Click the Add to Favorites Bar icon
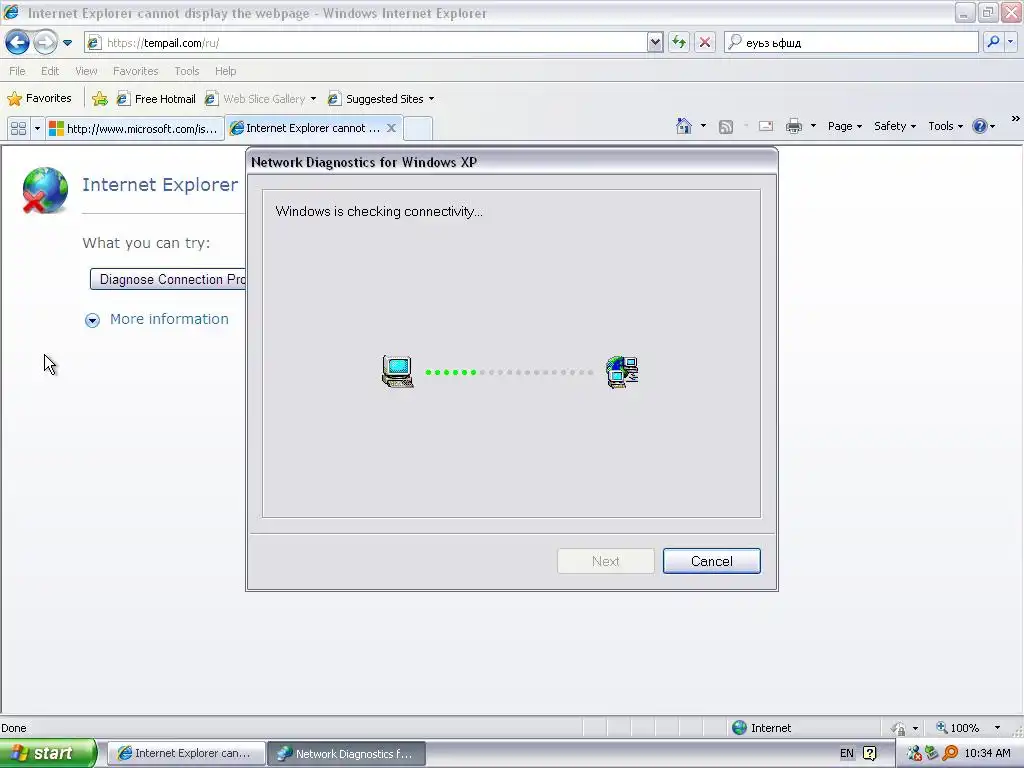Viewport: 1024px width, 768px height. tap(100, 99)
